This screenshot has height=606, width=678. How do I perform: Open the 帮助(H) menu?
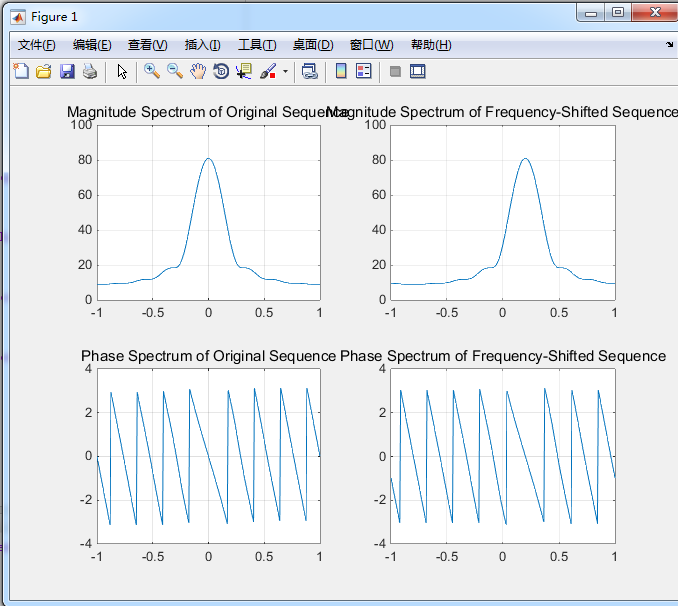(431, 45)
